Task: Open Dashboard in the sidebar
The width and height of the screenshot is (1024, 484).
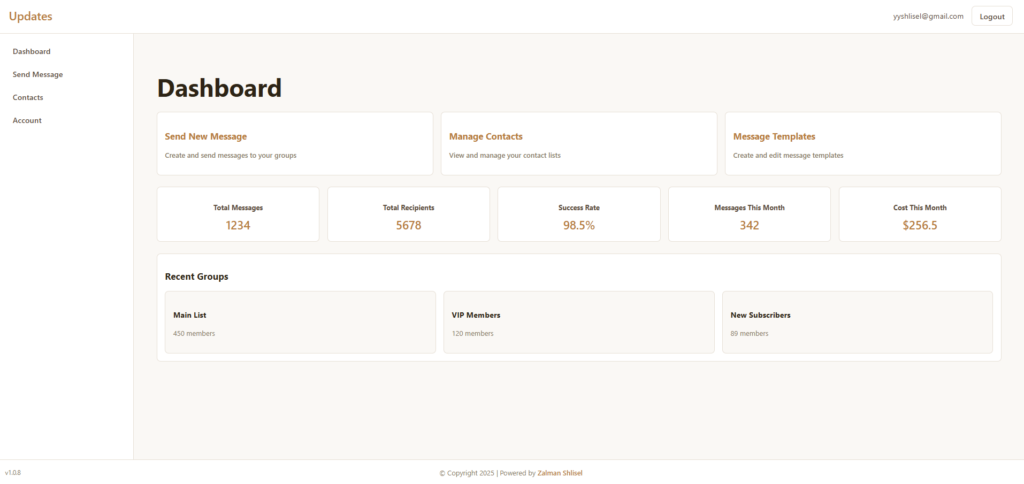Action: click(x=31, y=51)
